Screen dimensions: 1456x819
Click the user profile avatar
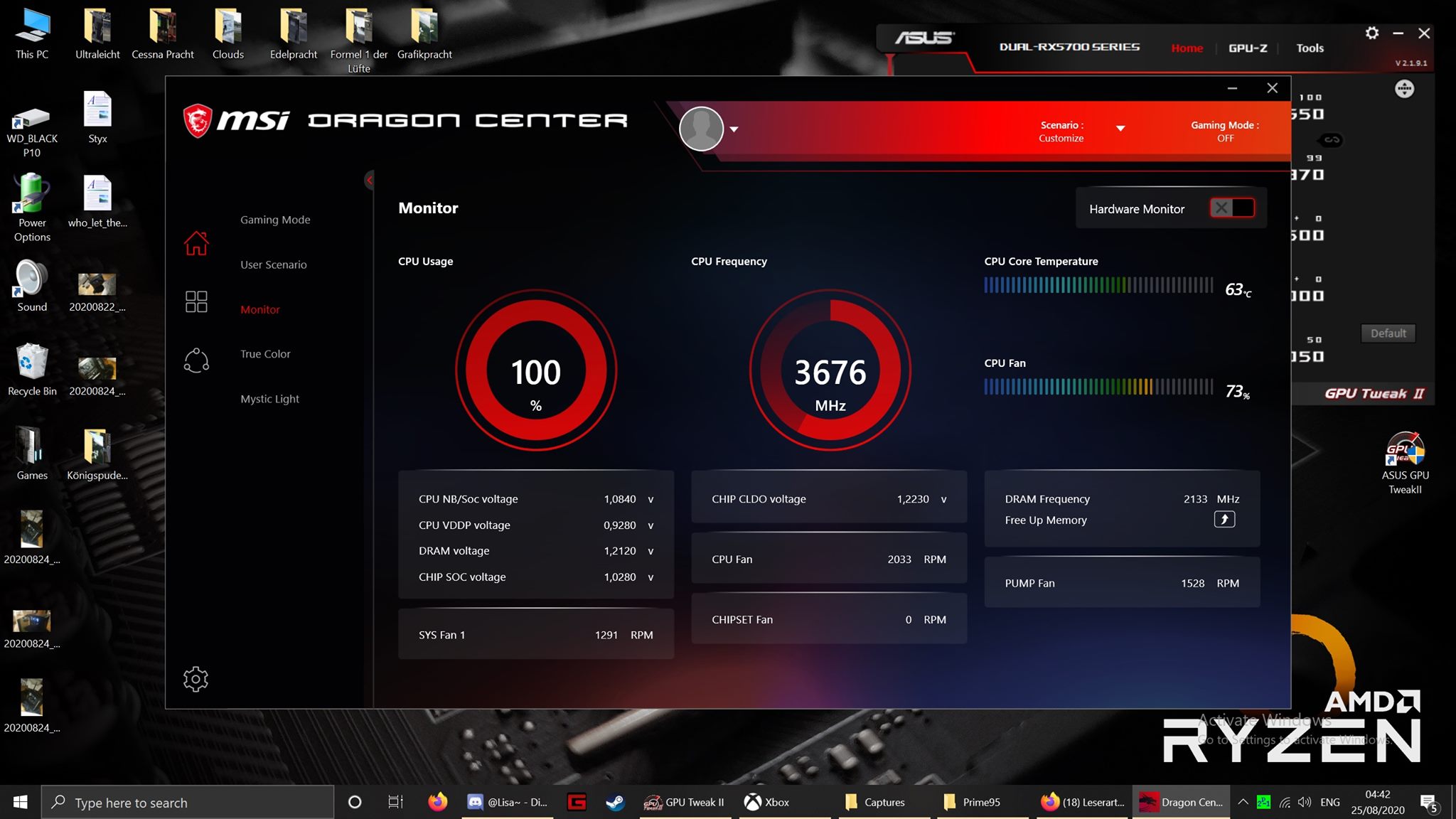701,129
